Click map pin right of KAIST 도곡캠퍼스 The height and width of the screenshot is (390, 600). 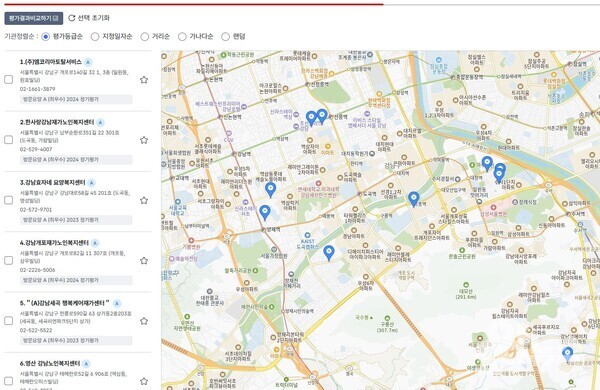click(329, 253)
